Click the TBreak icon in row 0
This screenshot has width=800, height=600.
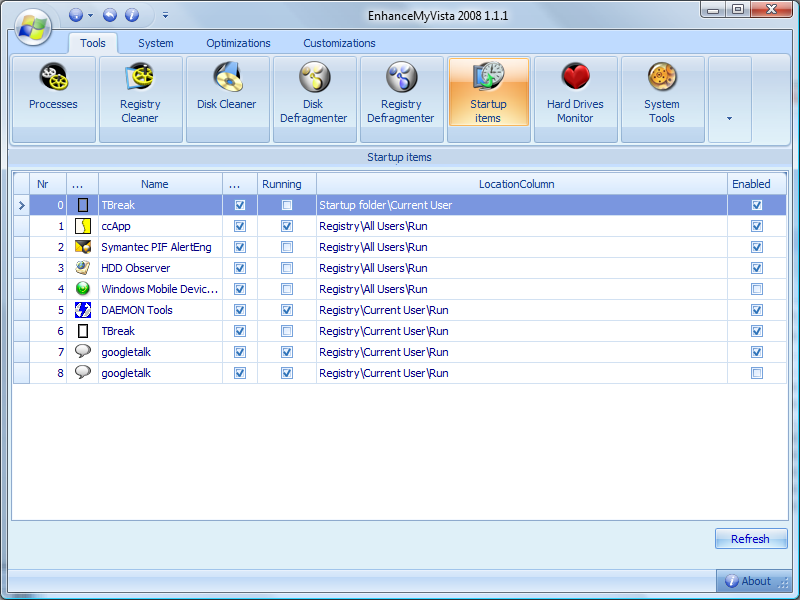[83, 205]
